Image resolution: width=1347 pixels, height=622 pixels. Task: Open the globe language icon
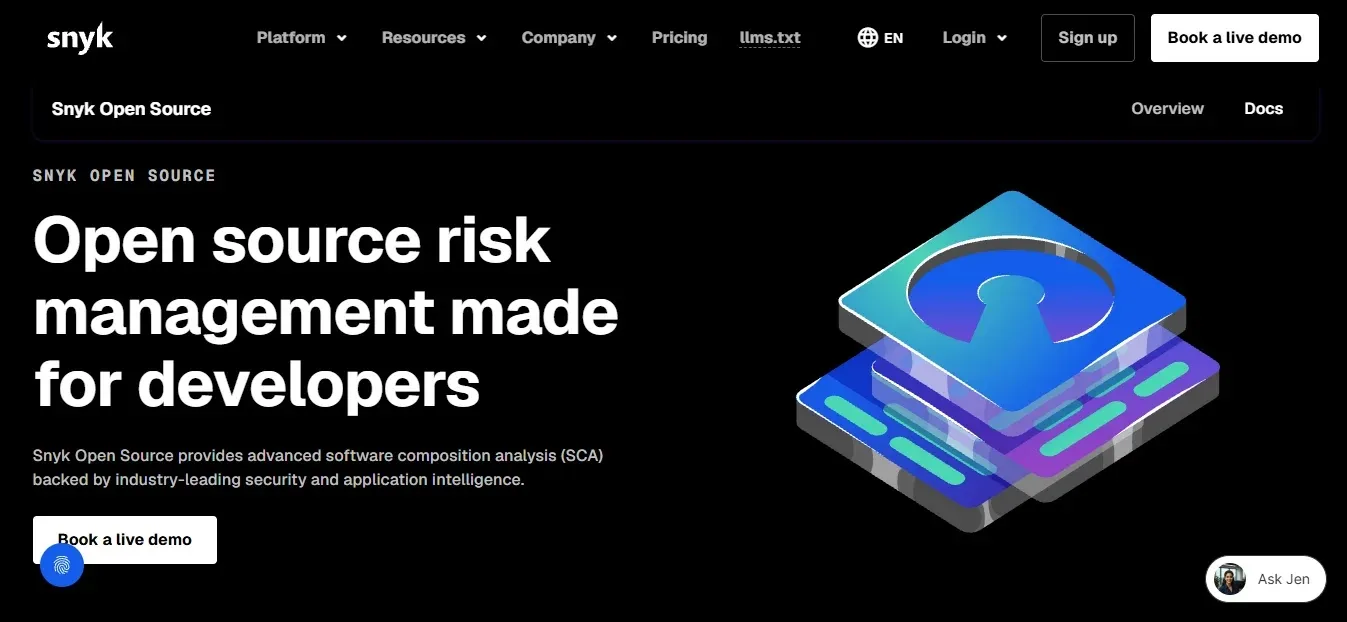pyautogui.click(x=868, y=38)
